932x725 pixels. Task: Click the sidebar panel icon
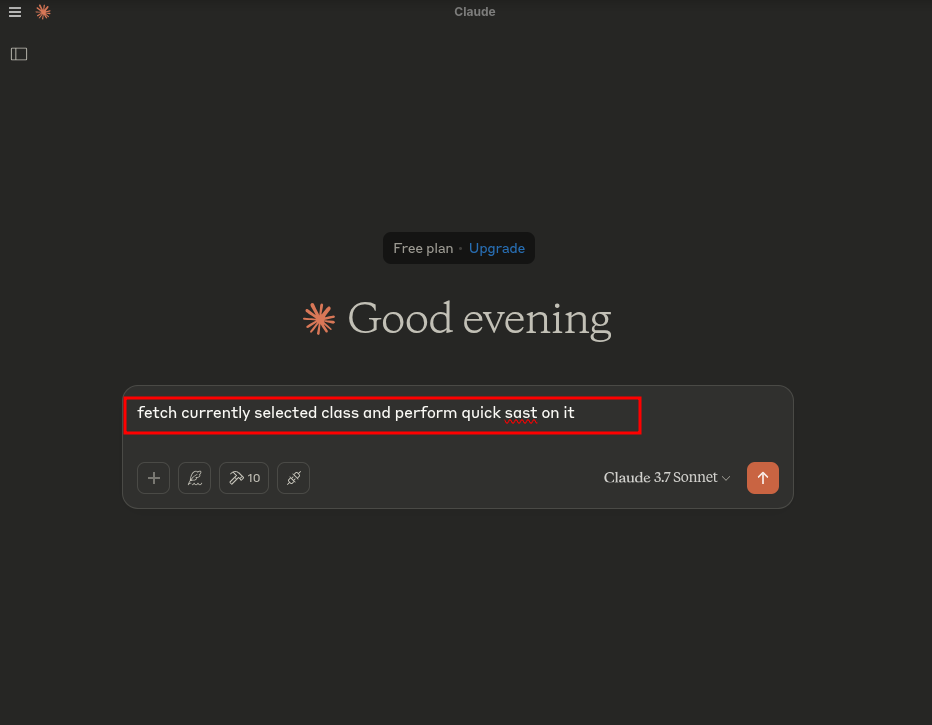point(19,53)
